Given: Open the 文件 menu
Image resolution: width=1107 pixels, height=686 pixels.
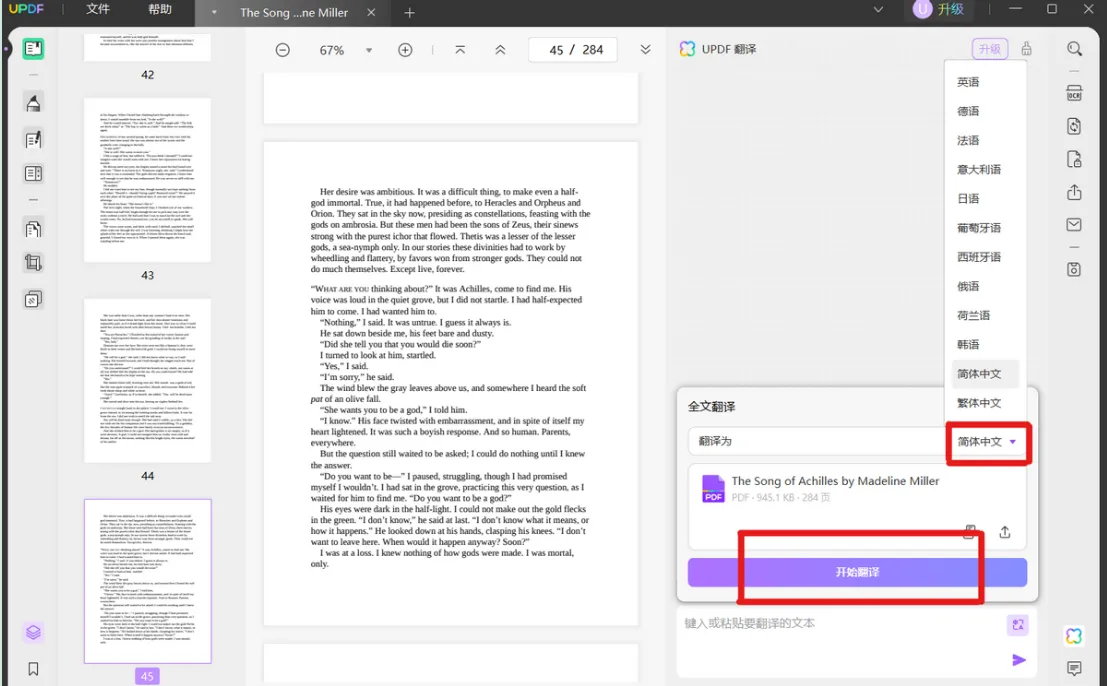Looking at the screenshot, I should pyautogui.click(x=97, y=9).
